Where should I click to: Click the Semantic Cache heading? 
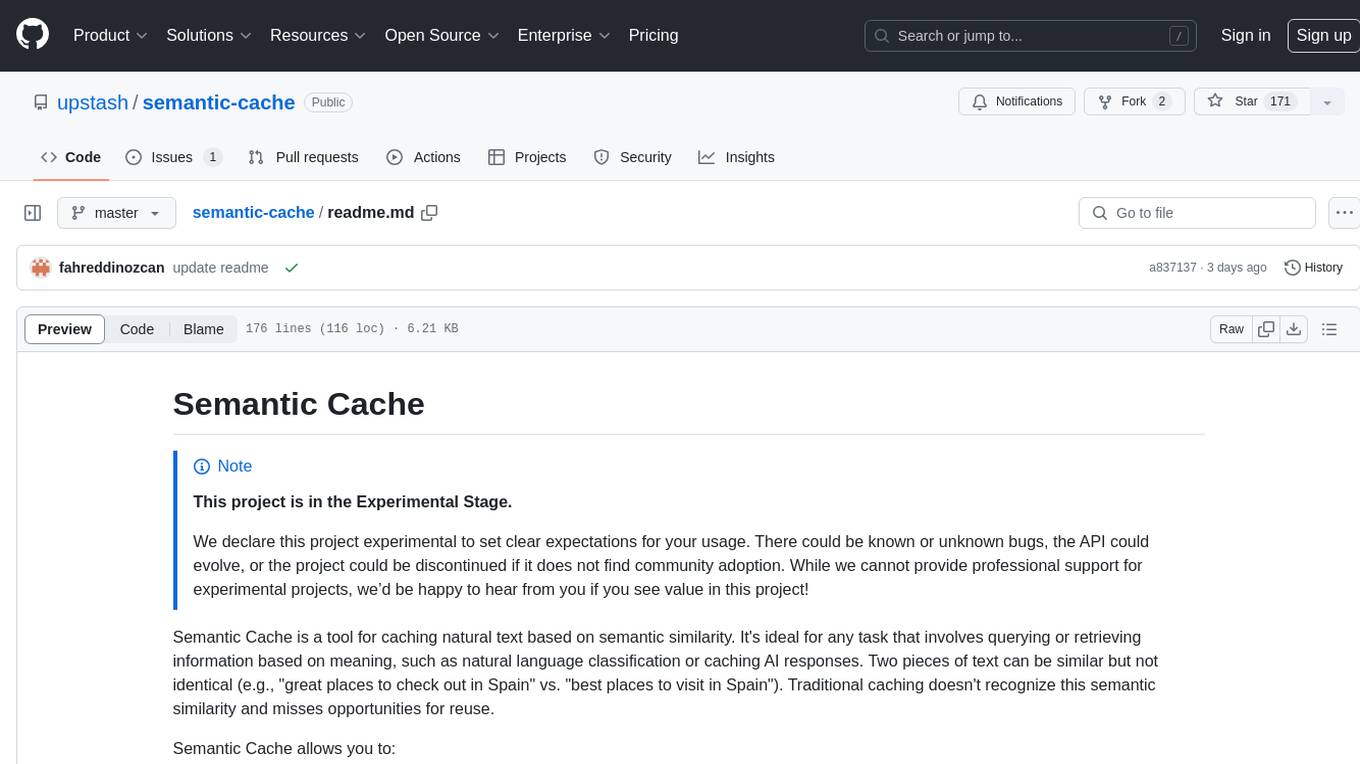tap(298, 403)
